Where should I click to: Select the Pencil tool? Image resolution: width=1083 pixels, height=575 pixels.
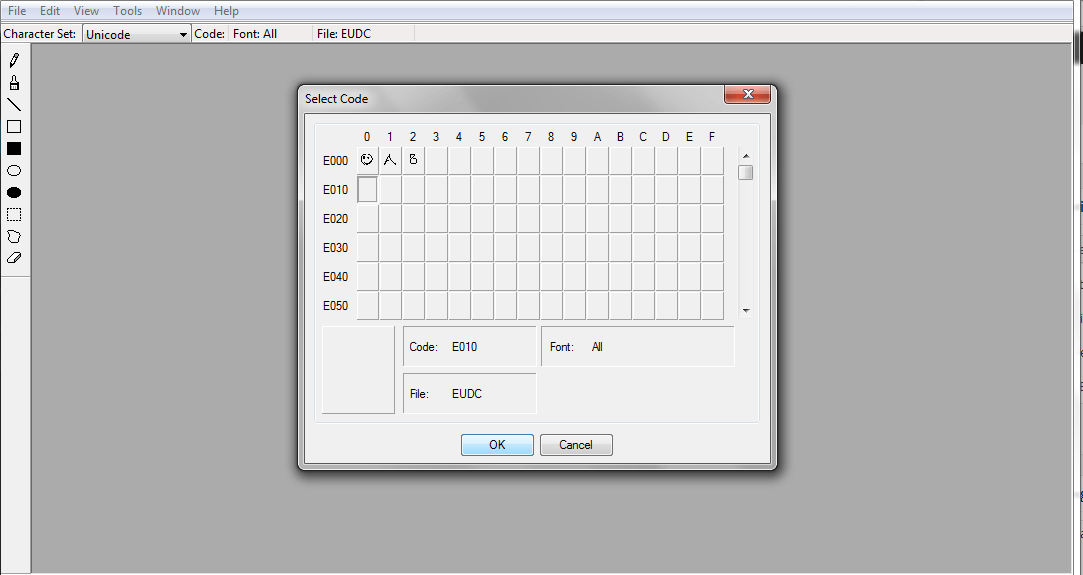click(14, 61)
